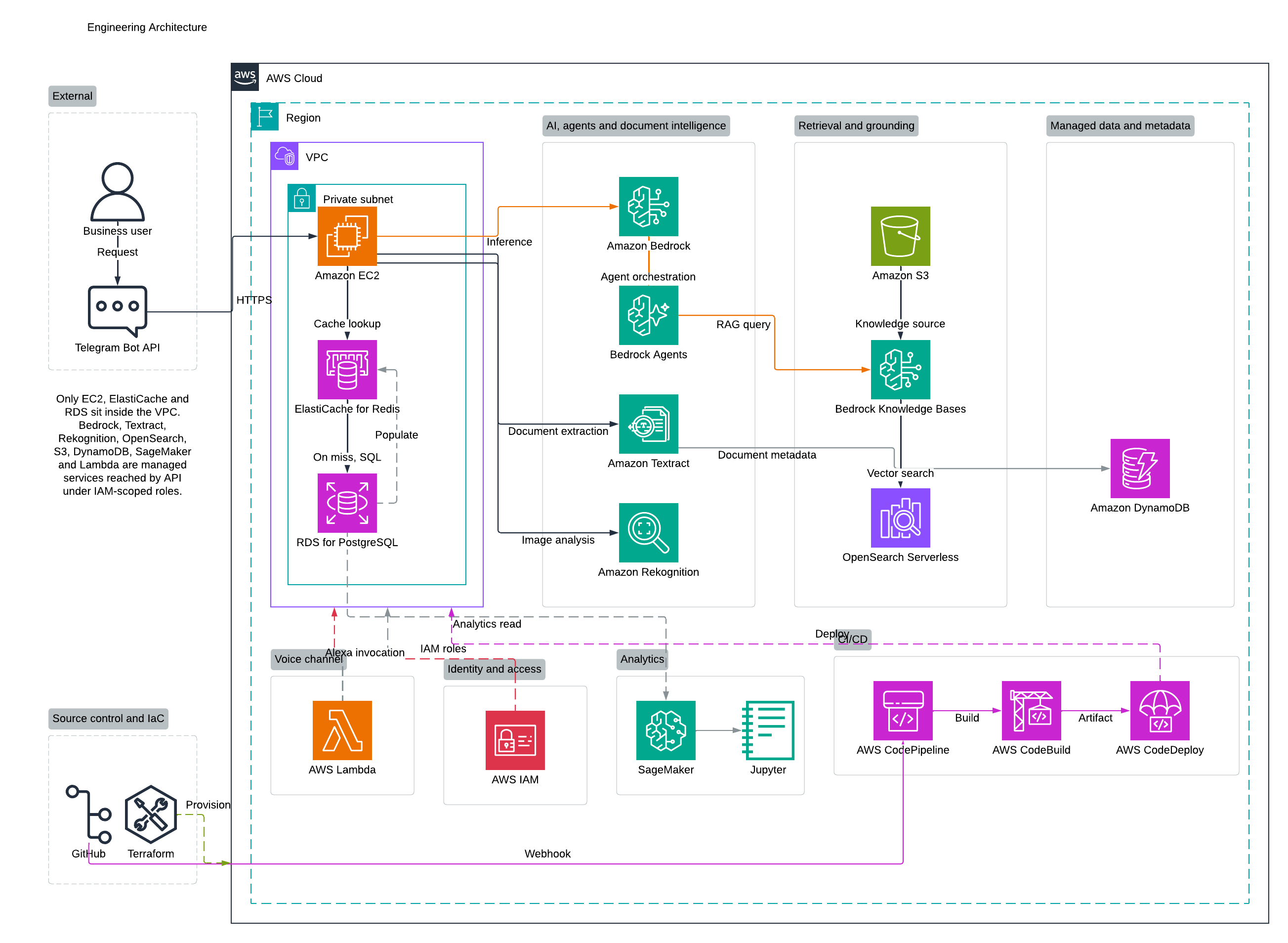Click the Document extraction label
This screenshot has height=943, width=1288.
click(x=558, y=431)
